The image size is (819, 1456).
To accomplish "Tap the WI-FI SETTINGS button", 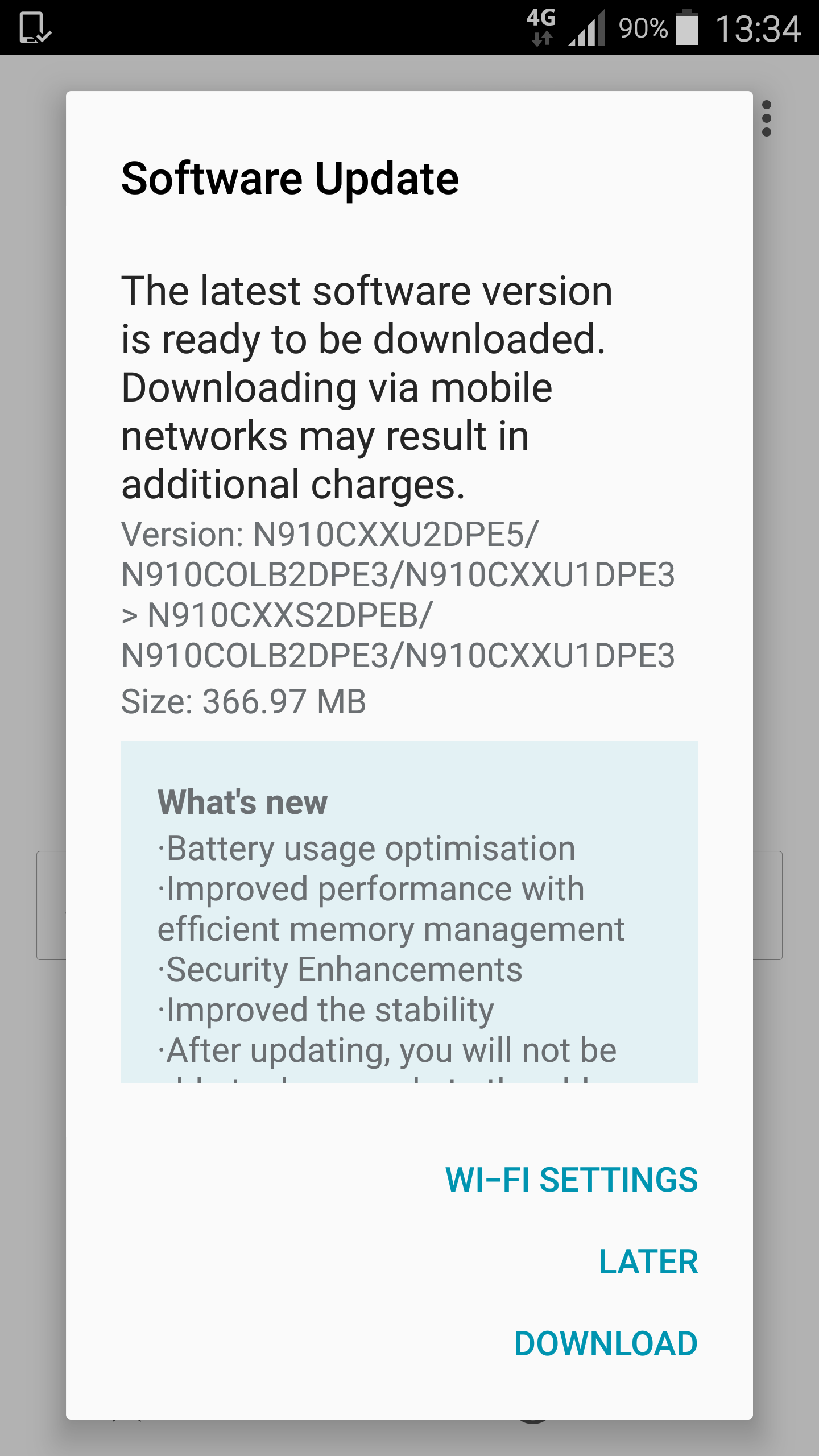I will [x=571, y=1180].
